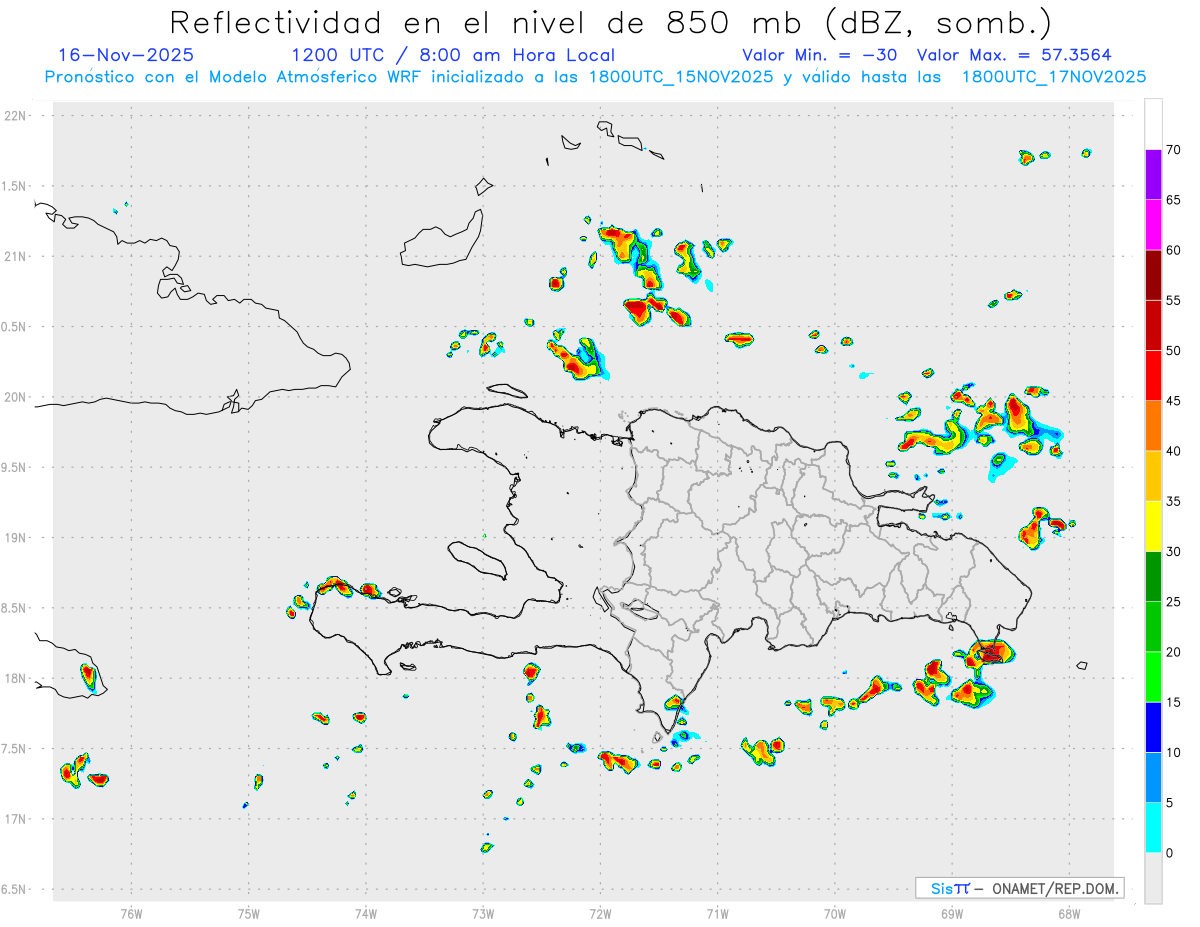This screenshot has width=1200, height=927.
Task: Select the gold 35–40 dBZ color band
Action: point(1153,476)
